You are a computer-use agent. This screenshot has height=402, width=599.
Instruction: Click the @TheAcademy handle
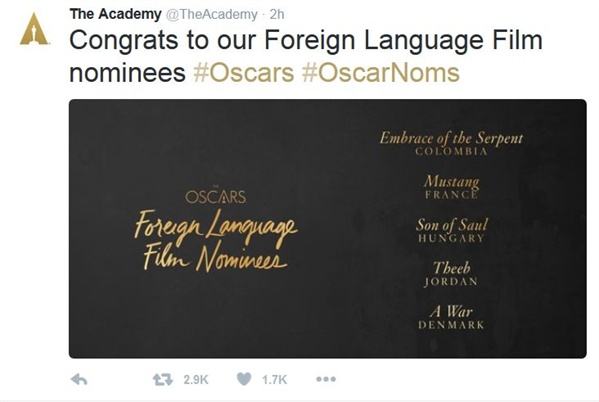tap(211, 15)
